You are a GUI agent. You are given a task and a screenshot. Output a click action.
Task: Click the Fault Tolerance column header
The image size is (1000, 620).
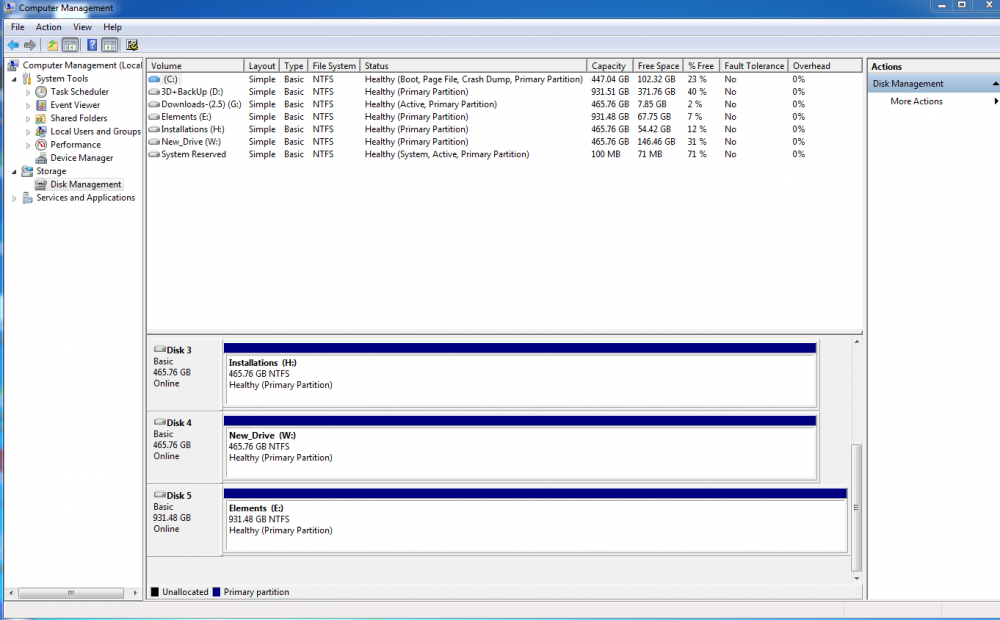(x=754, y=66)
